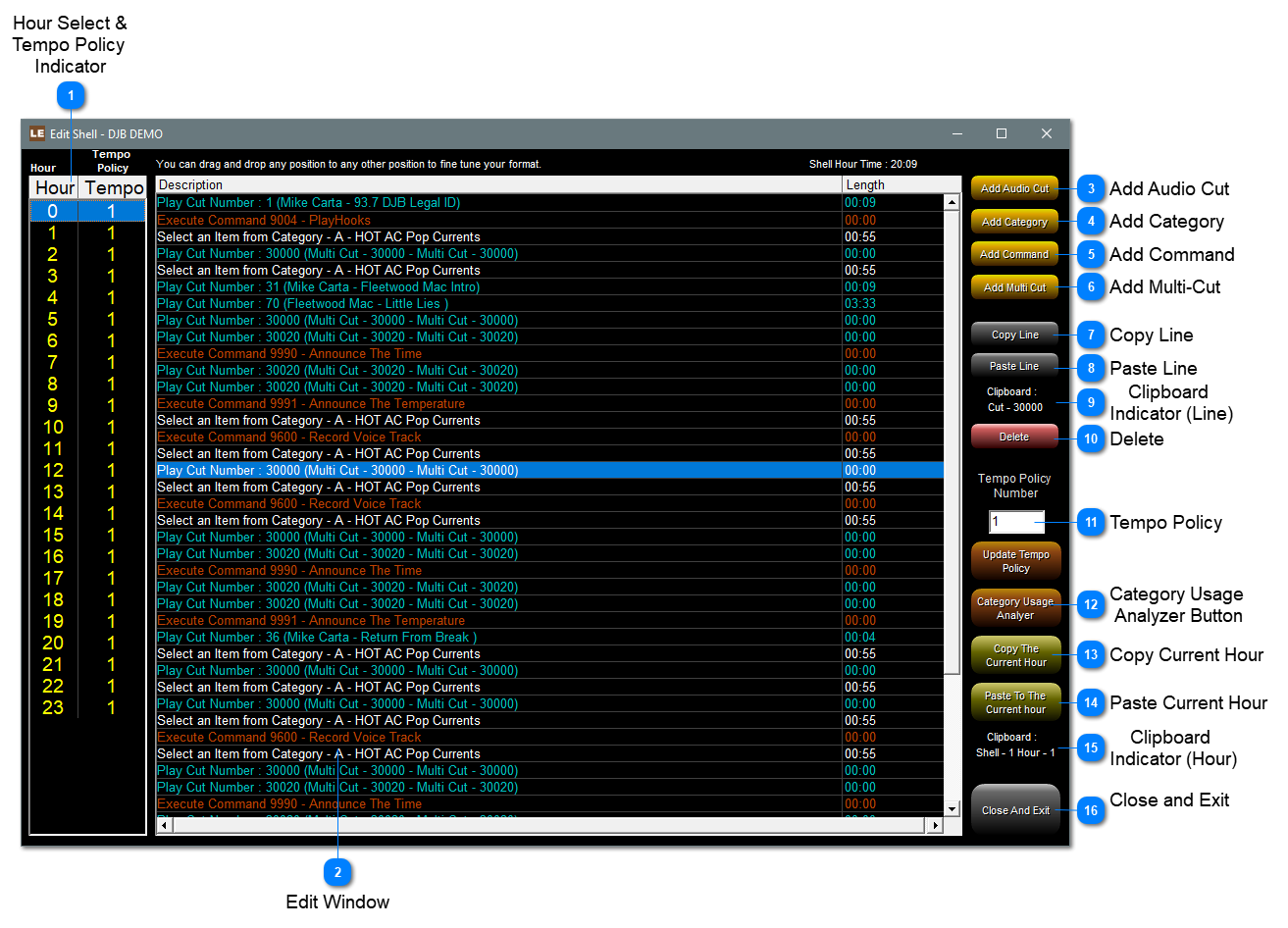Click the Add Multi Cut button
This screenshot has width=1288, height=928.
tap(1014, 287)
